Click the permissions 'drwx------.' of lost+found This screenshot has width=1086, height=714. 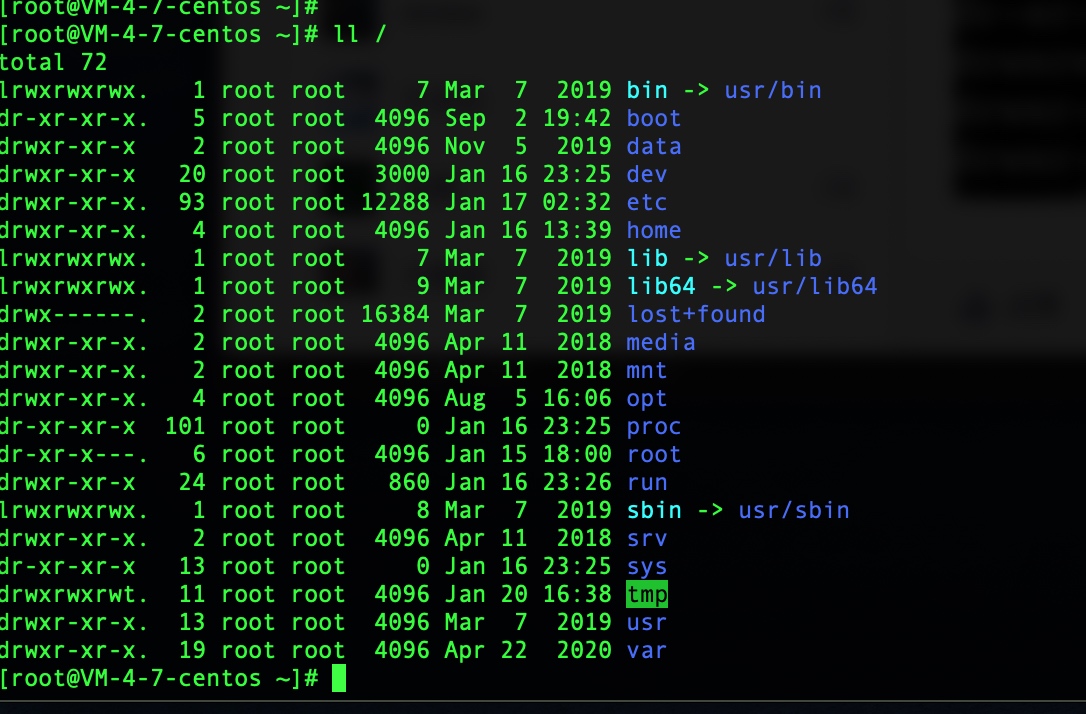[74, 314]
